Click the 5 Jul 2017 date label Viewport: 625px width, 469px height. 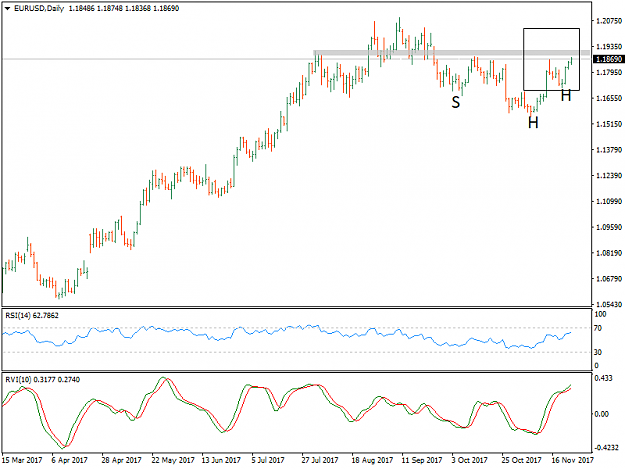268,461
